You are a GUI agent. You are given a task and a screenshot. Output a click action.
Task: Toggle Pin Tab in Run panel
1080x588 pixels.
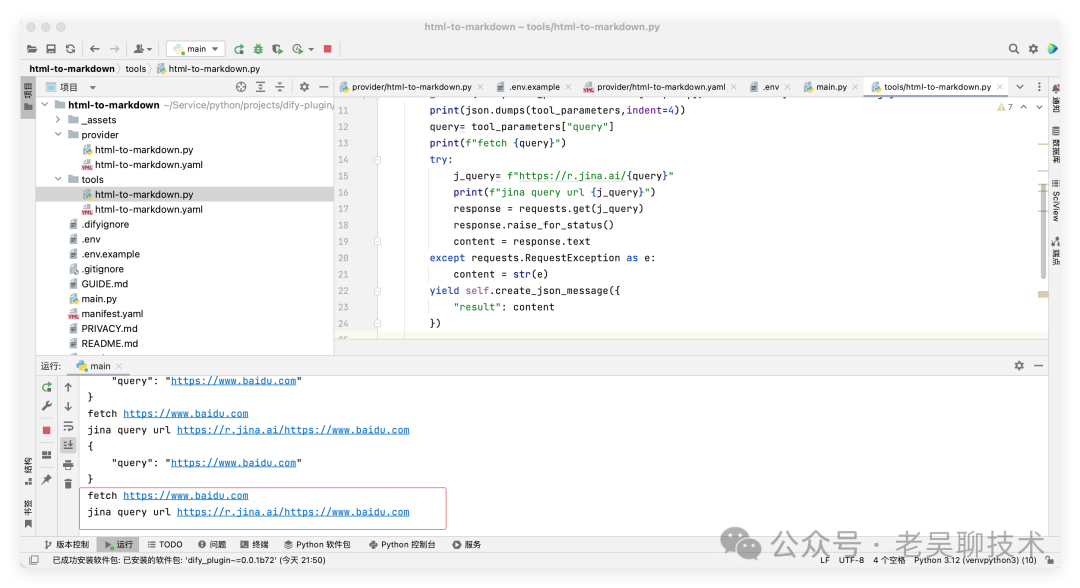pos(47,479)
